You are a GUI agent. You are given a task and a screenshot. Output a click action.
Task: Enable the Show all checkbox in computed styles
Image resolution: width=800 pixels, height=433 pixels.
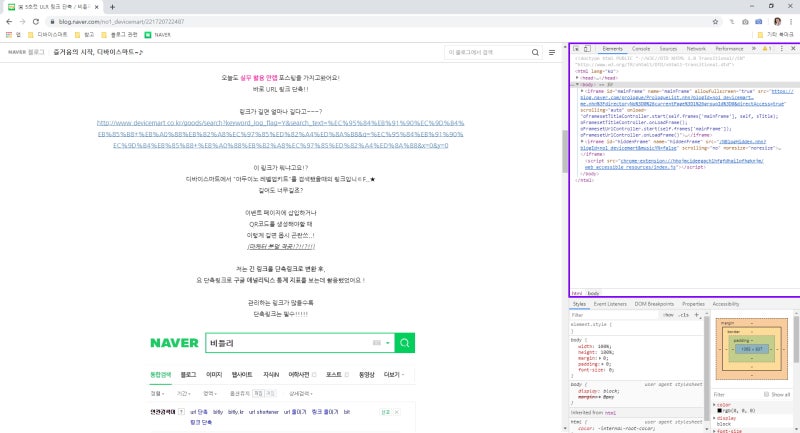pos(766,394)
